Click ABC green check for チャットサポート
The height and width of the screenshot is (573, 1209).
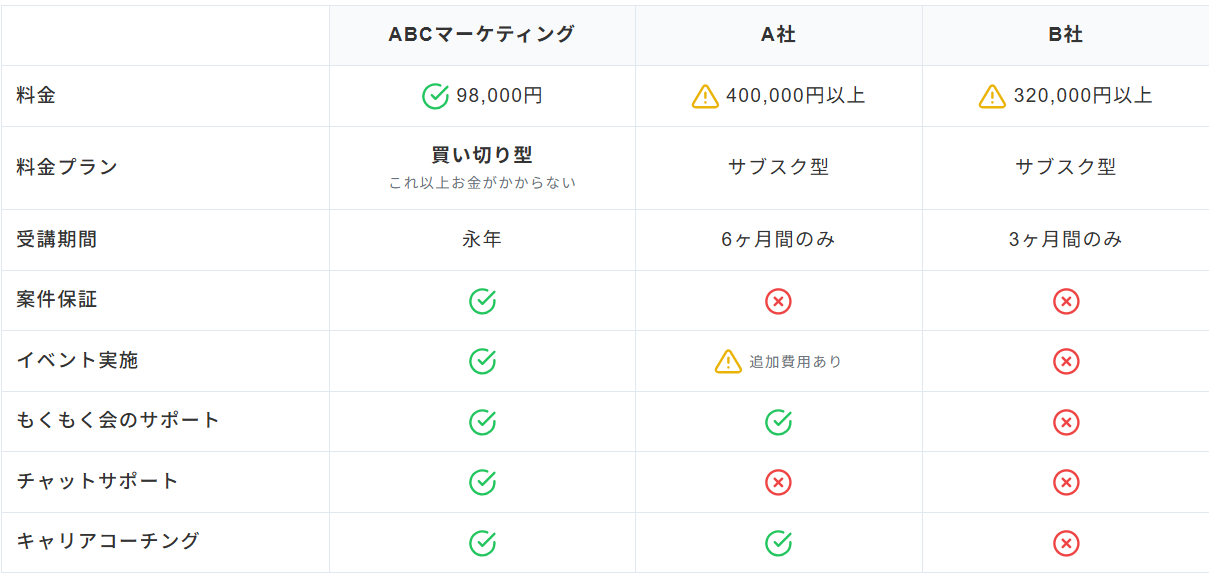point(482,482)
